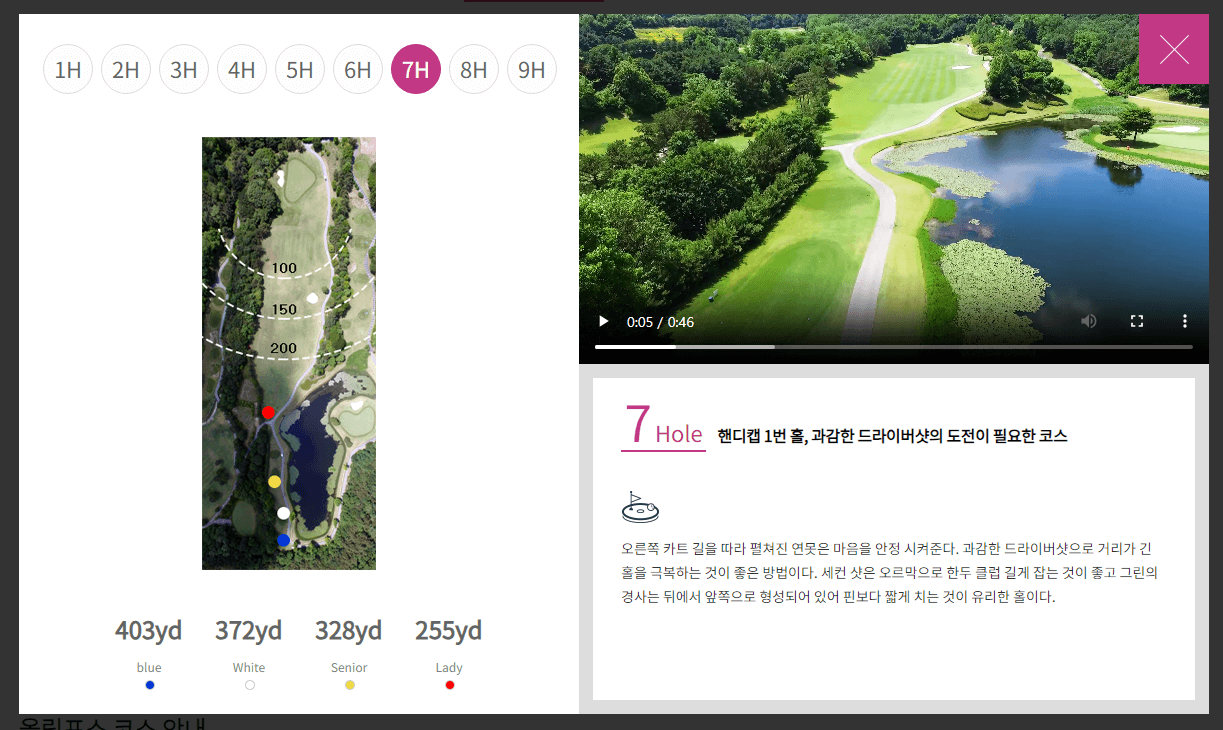Open the video player overflow menu
Screen dimensions: 1223x730
(x=1185, y=321)
